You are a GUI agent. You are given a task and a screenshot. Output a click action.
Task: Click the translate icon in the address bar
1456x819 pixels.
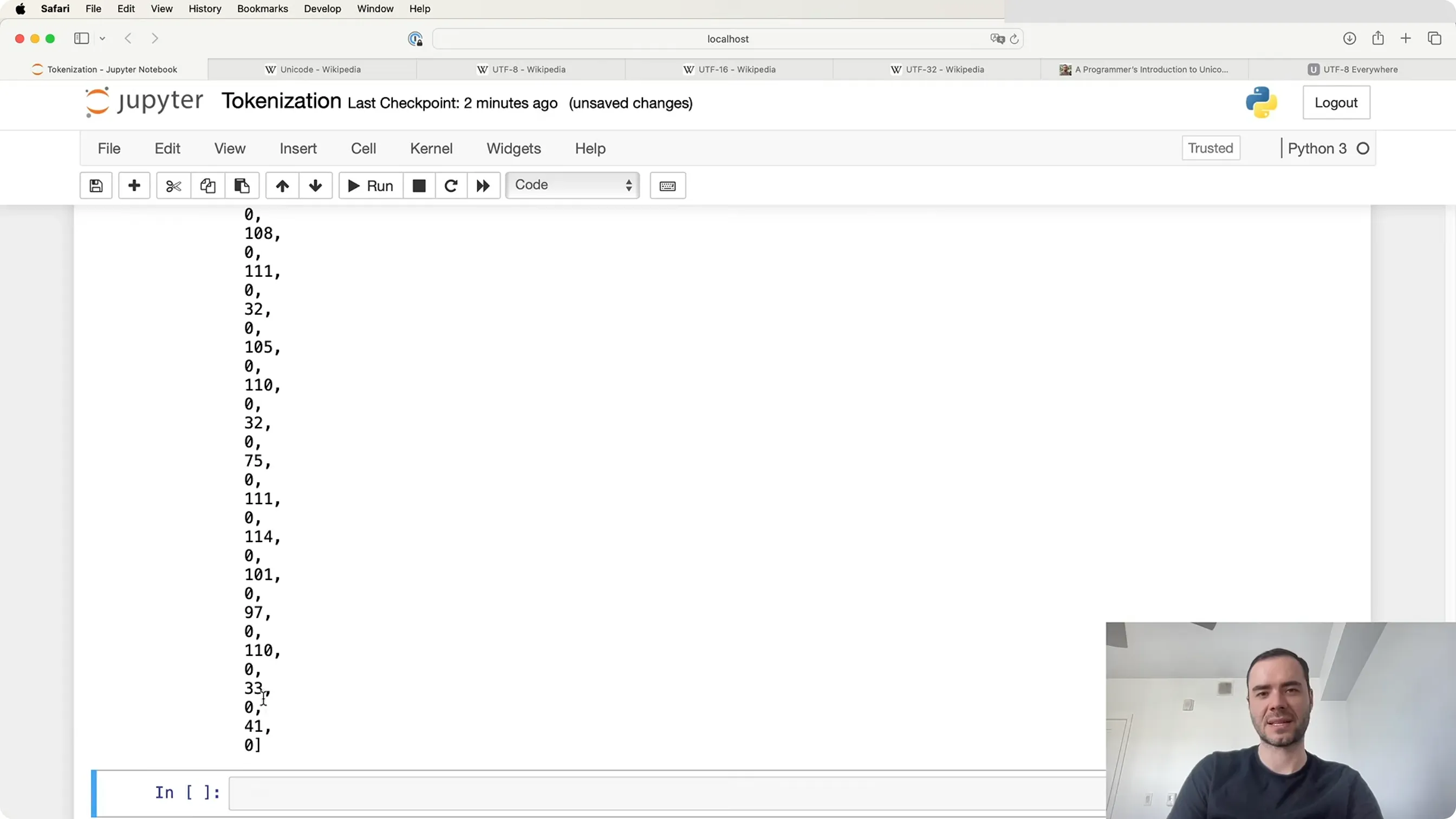tap(997, 38)
